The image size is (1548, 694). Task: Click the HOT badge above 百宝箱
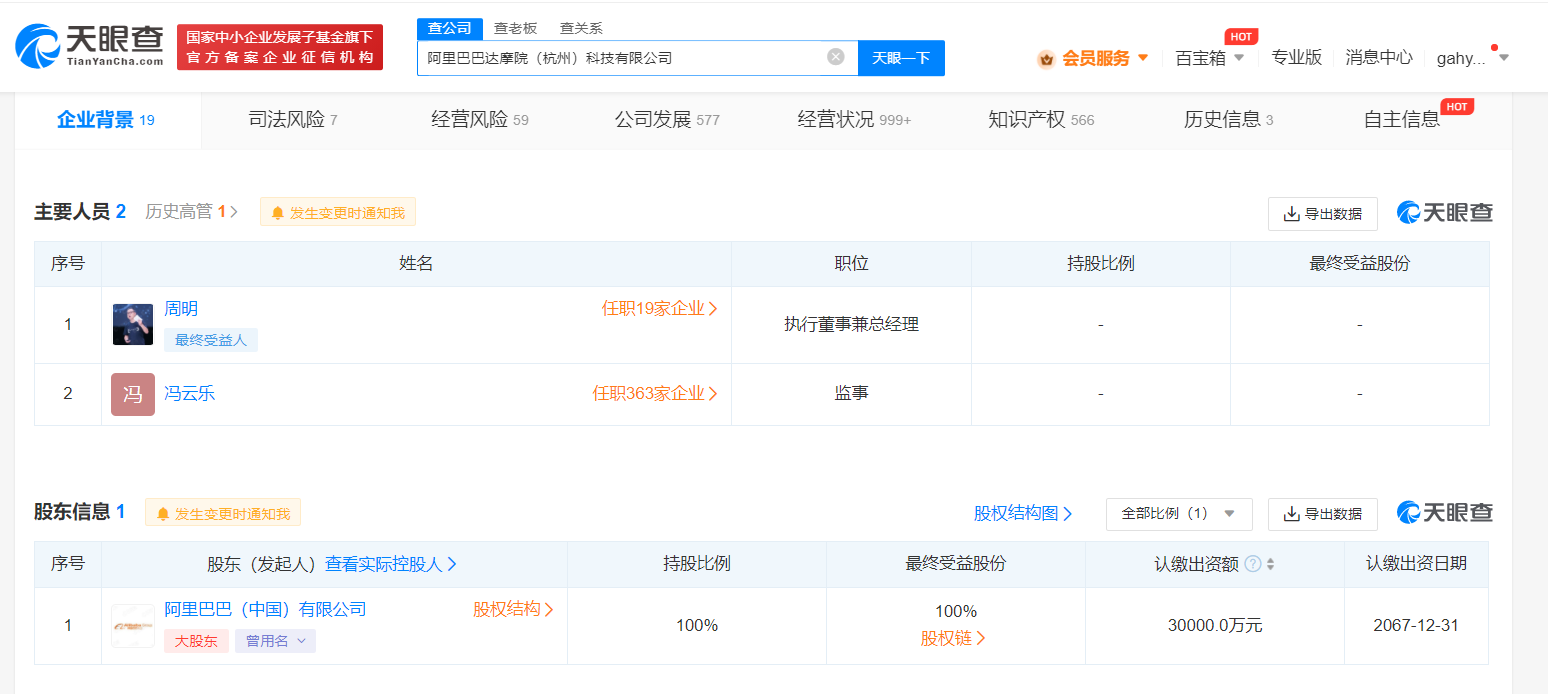[x=1241, y=37]
